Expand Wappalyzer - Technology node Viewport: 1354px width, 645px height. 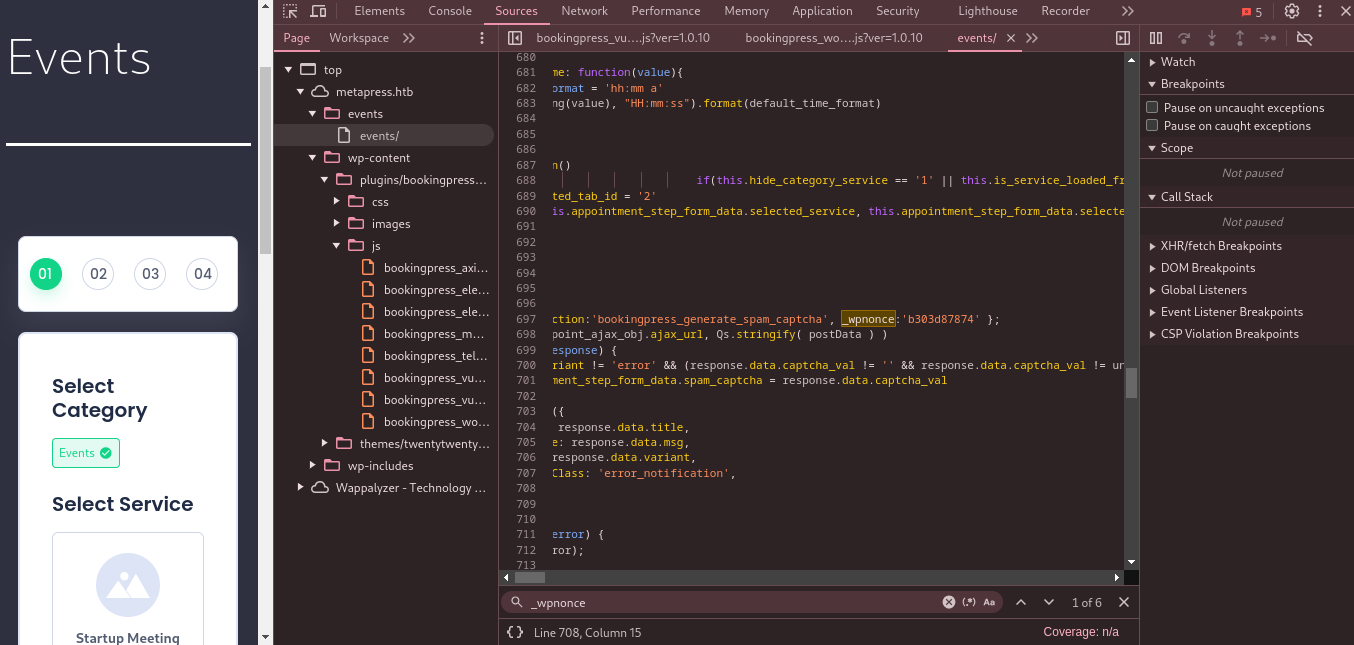pos(301,488)
